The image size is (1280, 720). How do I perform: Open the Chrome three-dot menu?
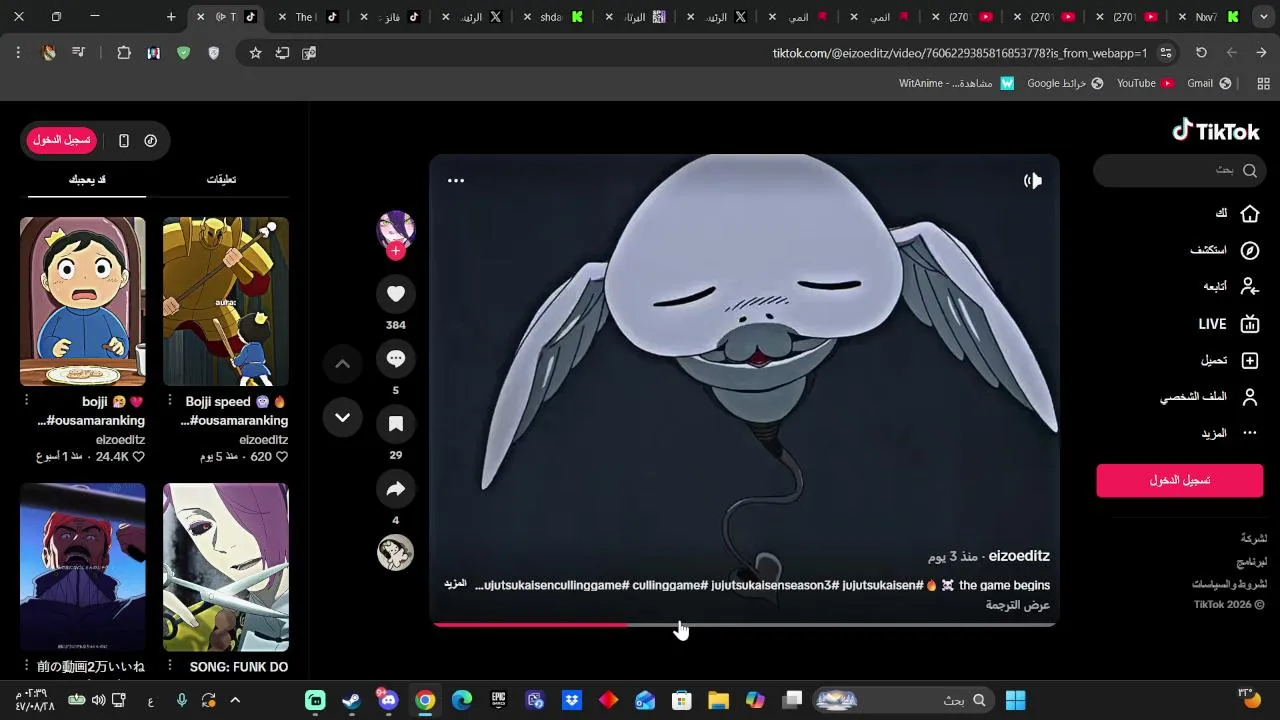tap(18, 53)
